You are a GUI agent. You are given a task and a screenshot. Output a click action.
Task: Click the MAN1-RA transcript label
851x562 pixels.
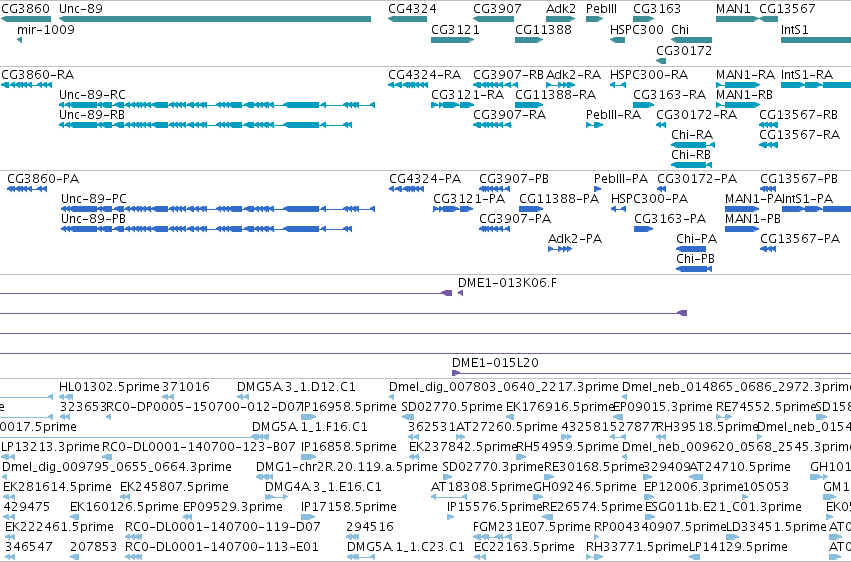tap(745, 74)
